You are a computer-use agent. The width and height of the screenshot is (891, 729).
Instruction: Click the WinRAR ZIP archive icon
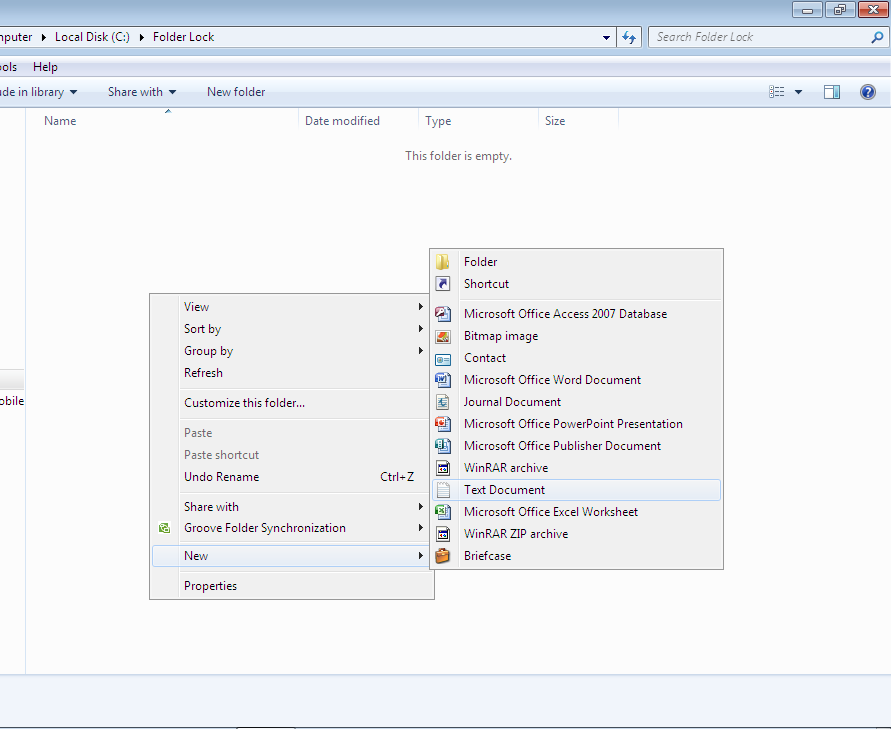pyautogui.click(x=443, y=534)
